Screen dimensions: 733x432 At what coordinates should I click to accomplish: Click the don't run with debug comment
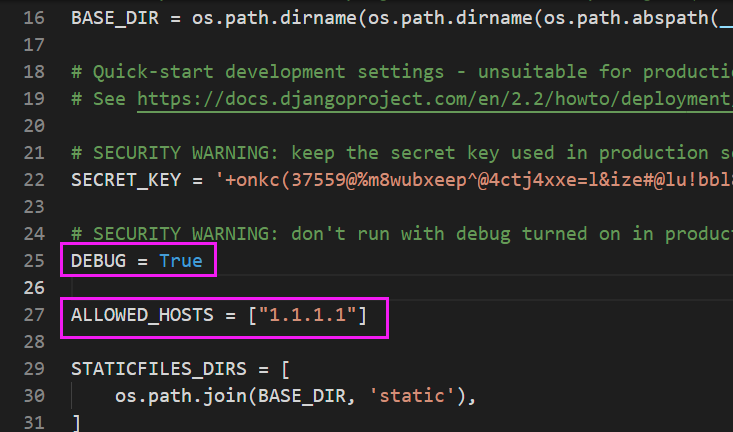click(x=402, y=234)
